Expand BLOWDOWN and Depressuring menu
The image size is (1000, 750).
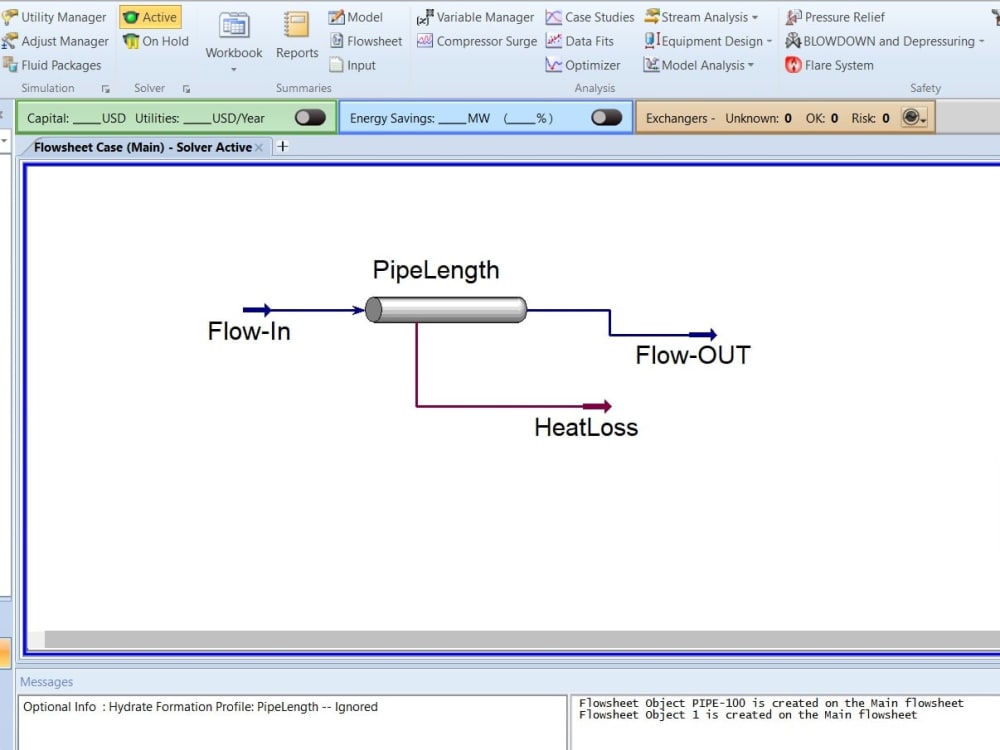click(x=885, y=41)
